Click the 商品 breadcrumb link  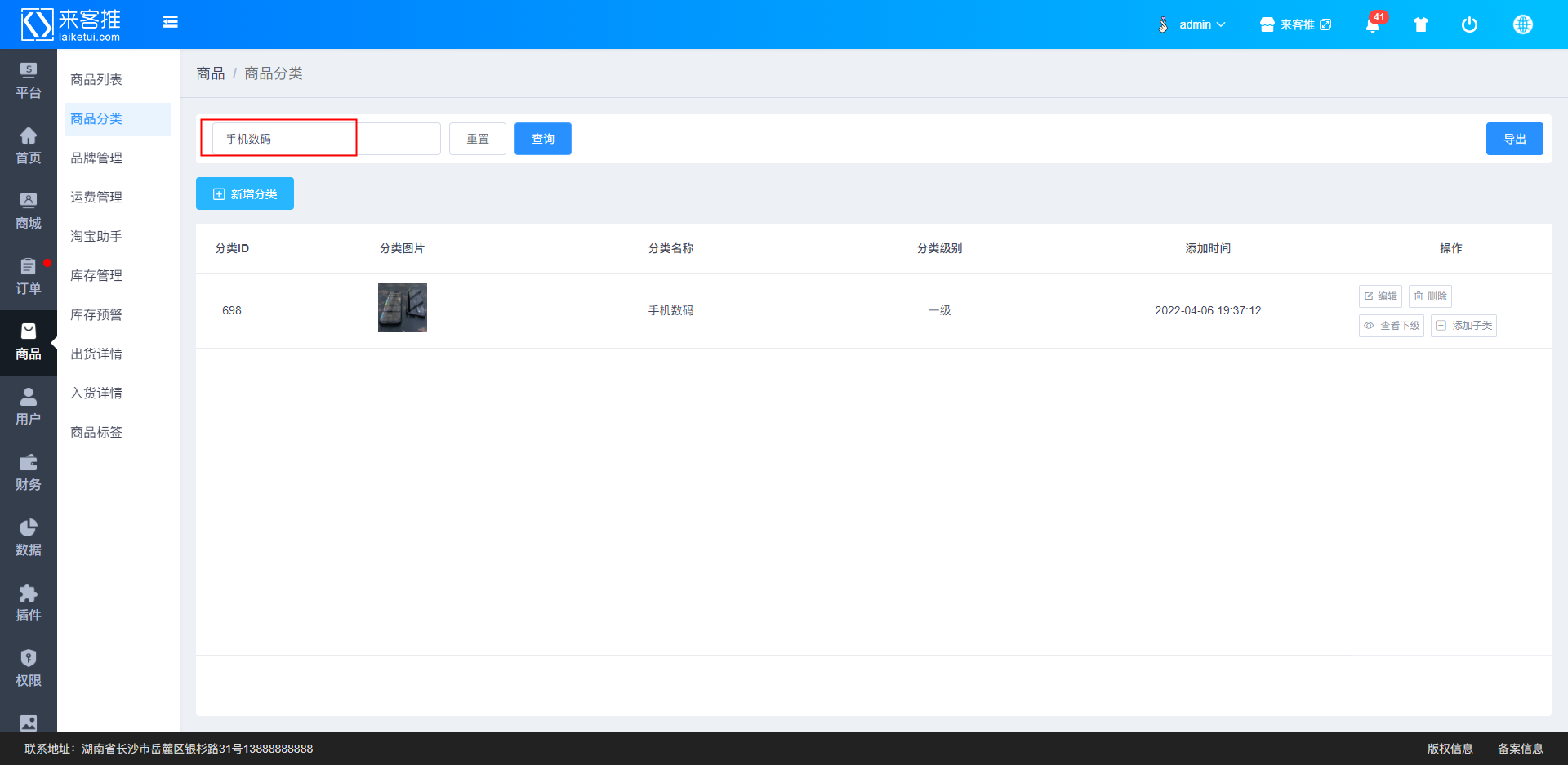click(x=210, y=73)
